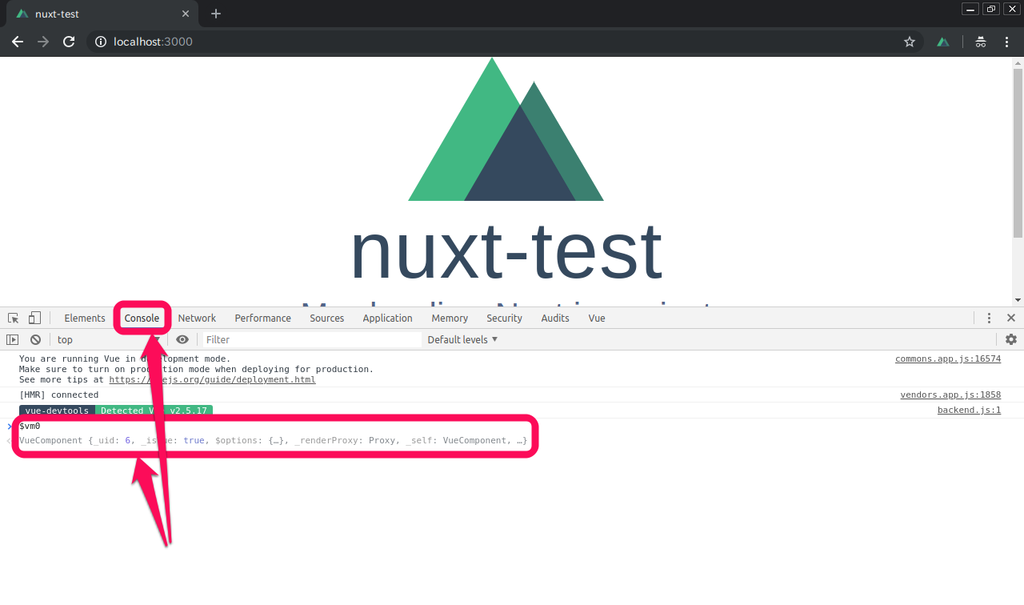Switch to the Network tab
Viewport: 1024px width, 605px height.
(x=197, y=318)
